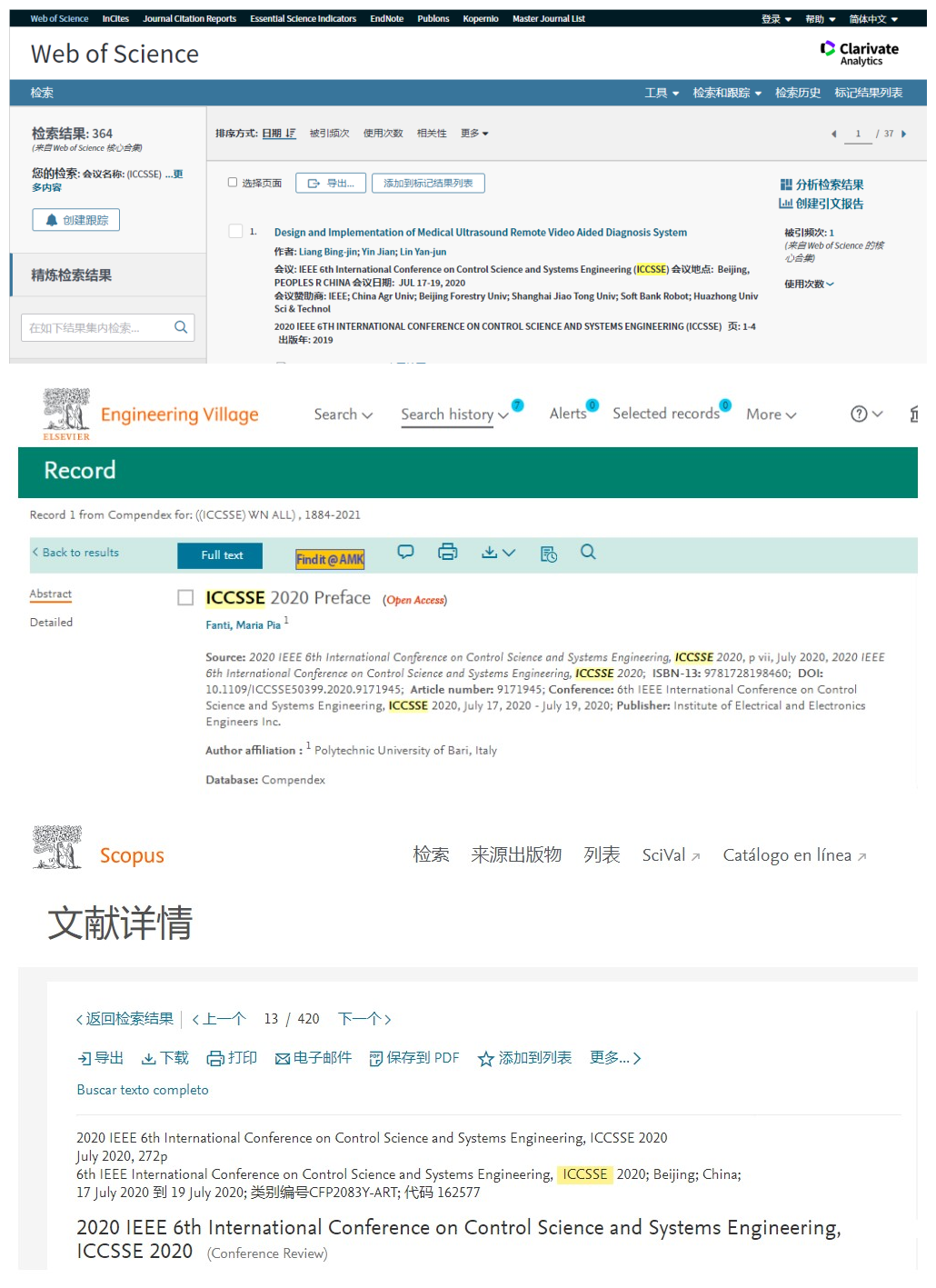The height and width of the screenshot is (1288, 936).
Task: Expand the 工具 tools dropdown
Action: click(x=662, y=93)
